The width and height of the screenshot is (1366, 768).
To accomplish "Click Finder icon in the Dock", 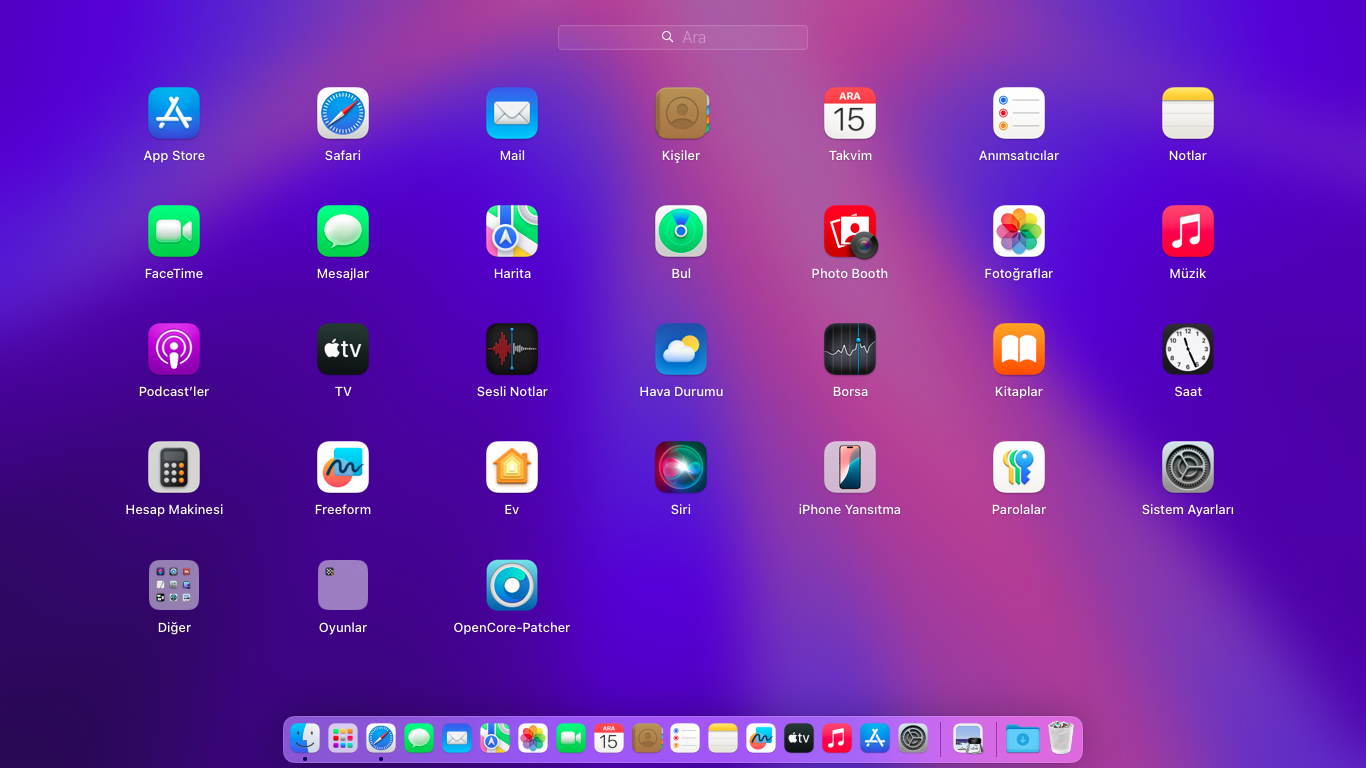I will point(305,739).
